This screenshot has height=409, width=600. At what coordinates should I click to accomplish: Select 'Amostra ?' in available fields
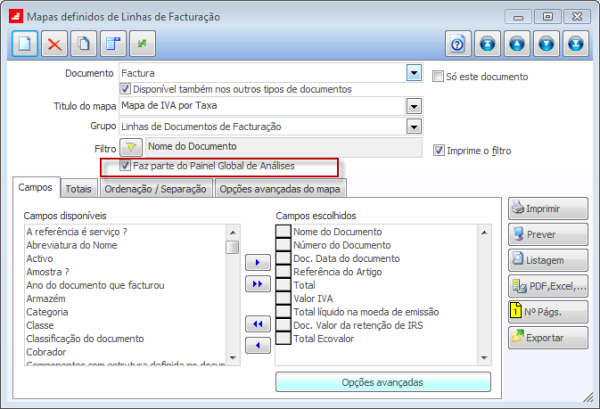point(47,272)
